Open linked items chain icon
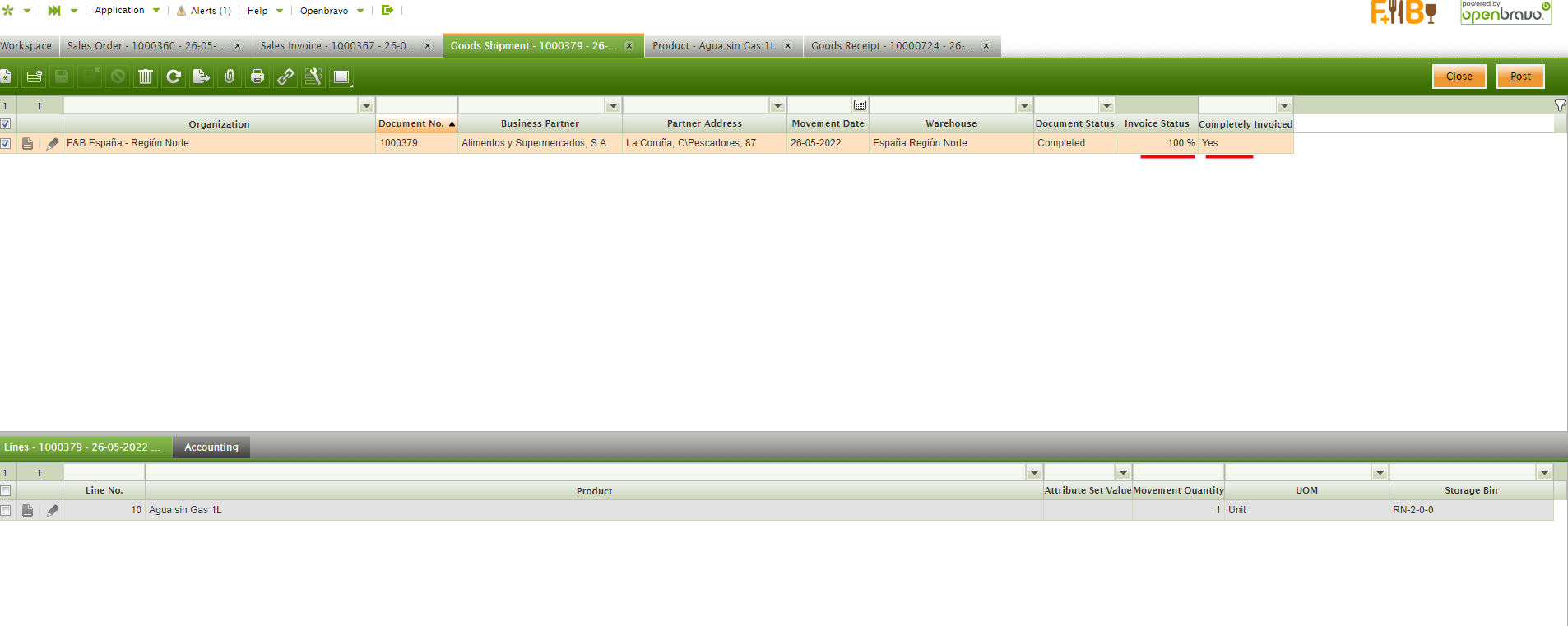 click(285, 77)
